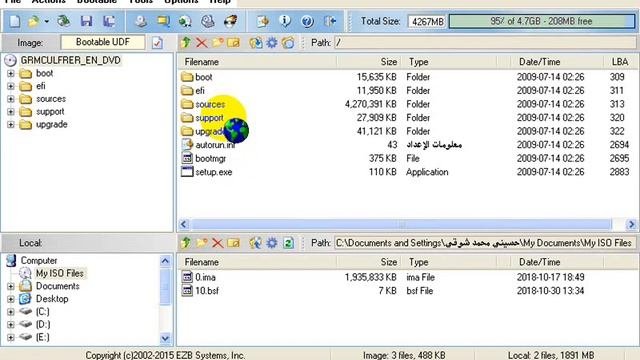The image size is (640, 360).
Task: Open an image file with the folder icon
Action: tap(33, 21)
